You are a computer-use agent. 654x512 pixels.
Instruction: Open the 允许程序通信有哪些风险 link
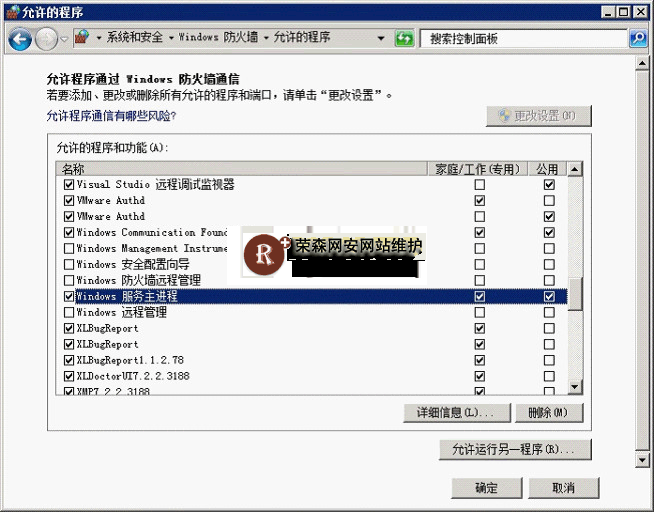111,116
